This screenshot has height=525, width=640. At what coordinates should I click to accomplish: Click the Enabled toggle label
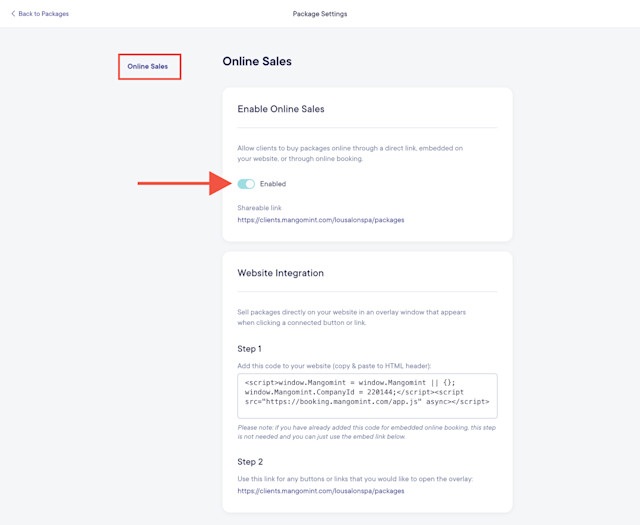(x=273, y=184)
